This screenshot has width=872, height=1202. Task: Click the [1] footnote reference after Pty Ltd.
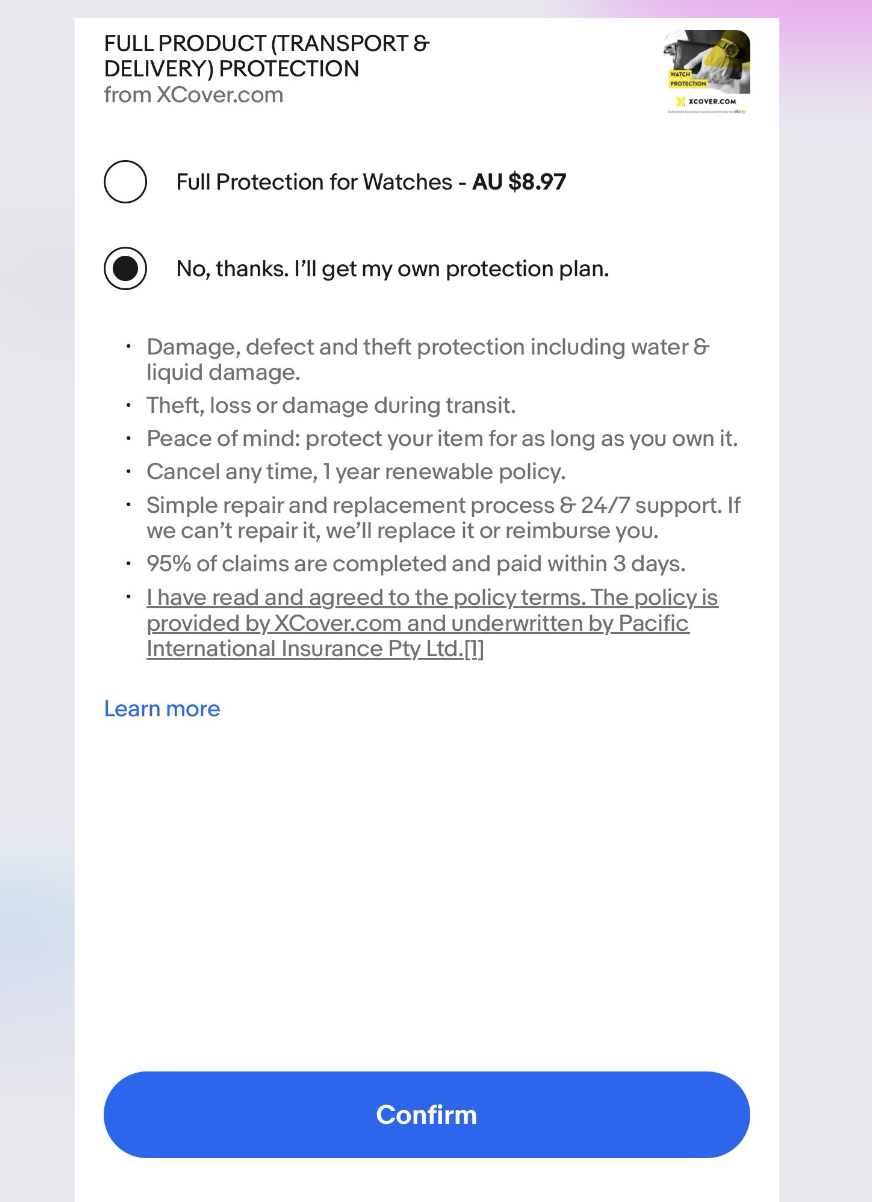coord(474,649)
